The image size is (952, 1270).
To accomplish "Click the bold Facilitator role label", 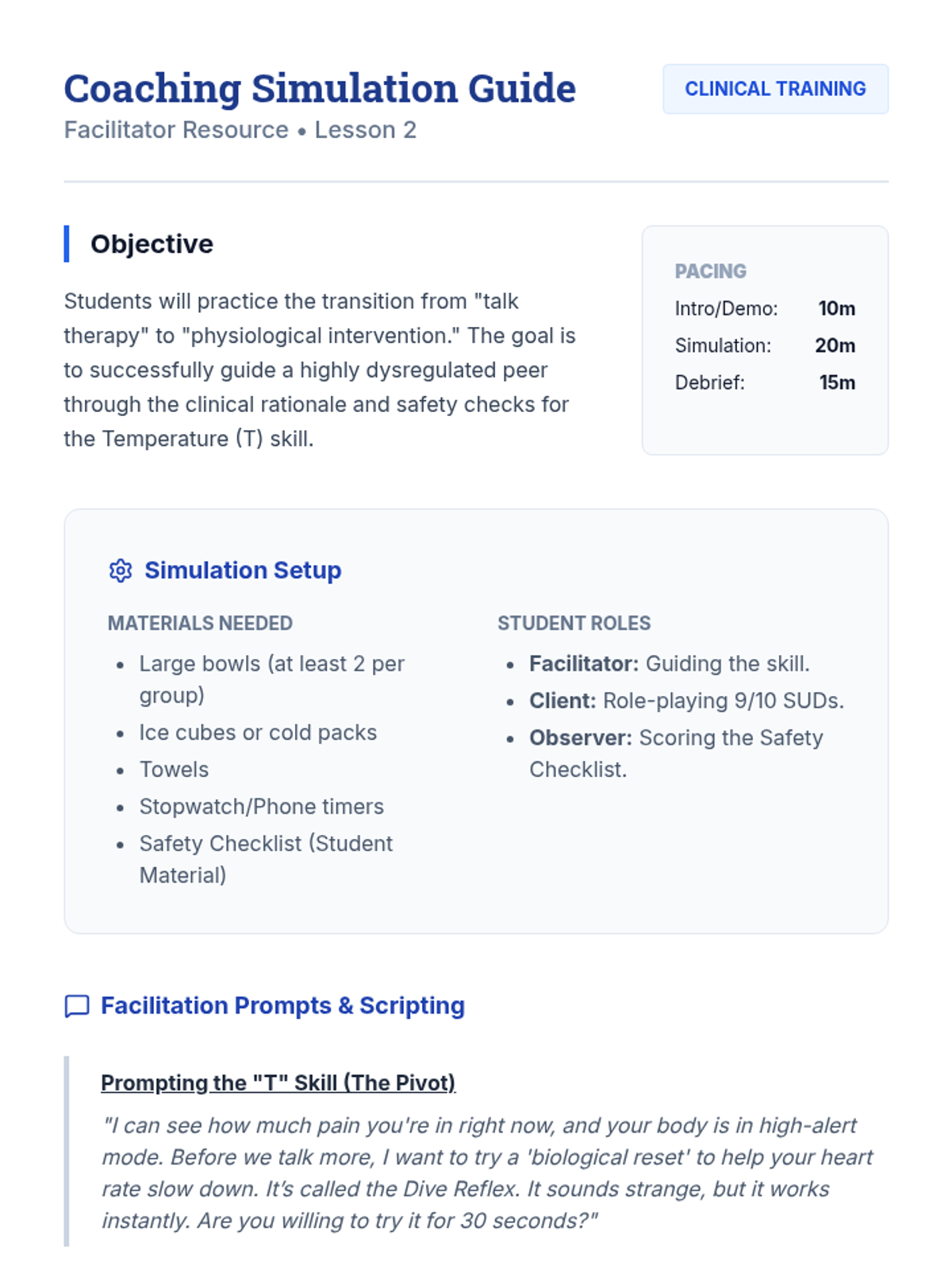I will [x=583, y=664].
